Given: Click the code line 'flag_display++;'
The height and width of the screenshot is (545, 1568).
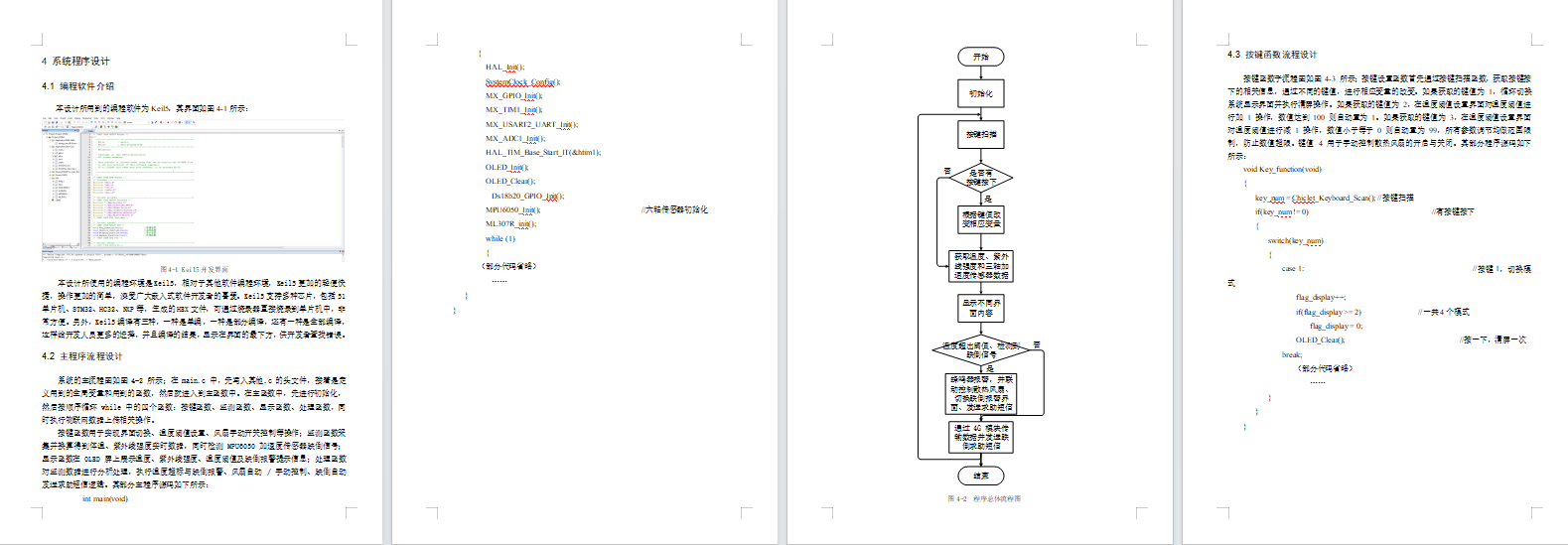Looking at the screenshot, I should click(1320, 298).
